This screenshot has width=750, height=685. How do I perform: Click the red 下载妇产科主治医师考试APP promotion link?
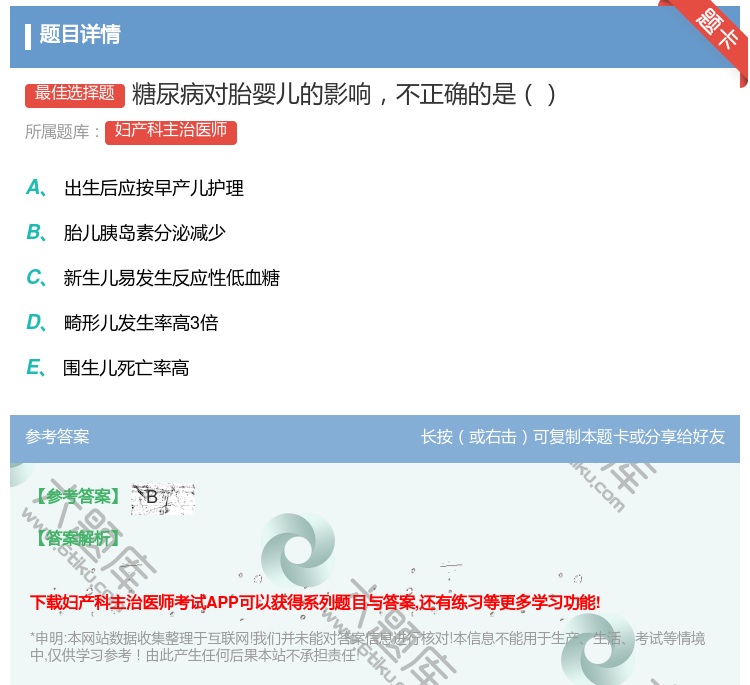click(315, 602)
